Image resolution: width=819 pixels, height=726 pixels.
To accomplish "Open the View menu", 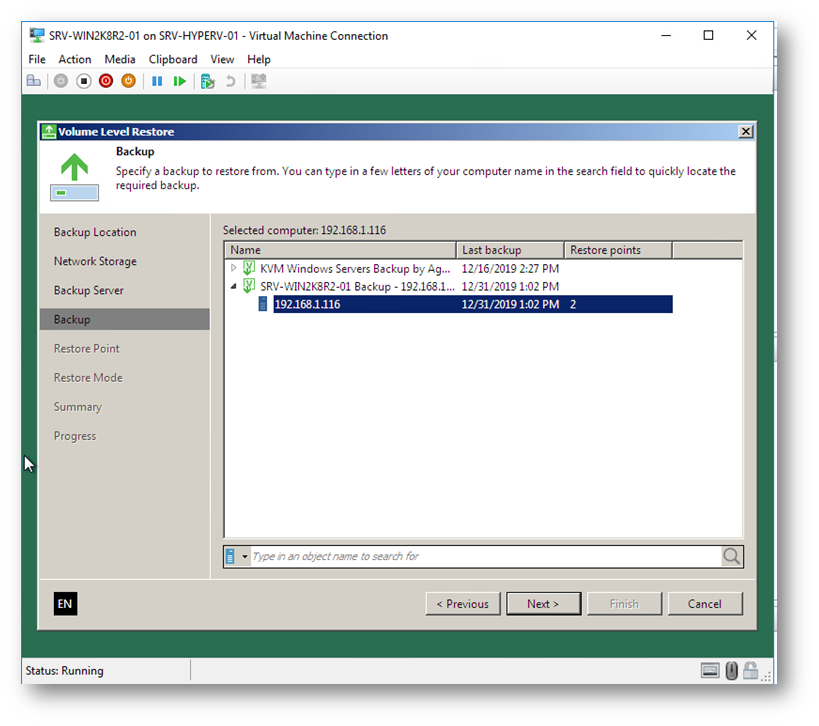I will 222,59.
